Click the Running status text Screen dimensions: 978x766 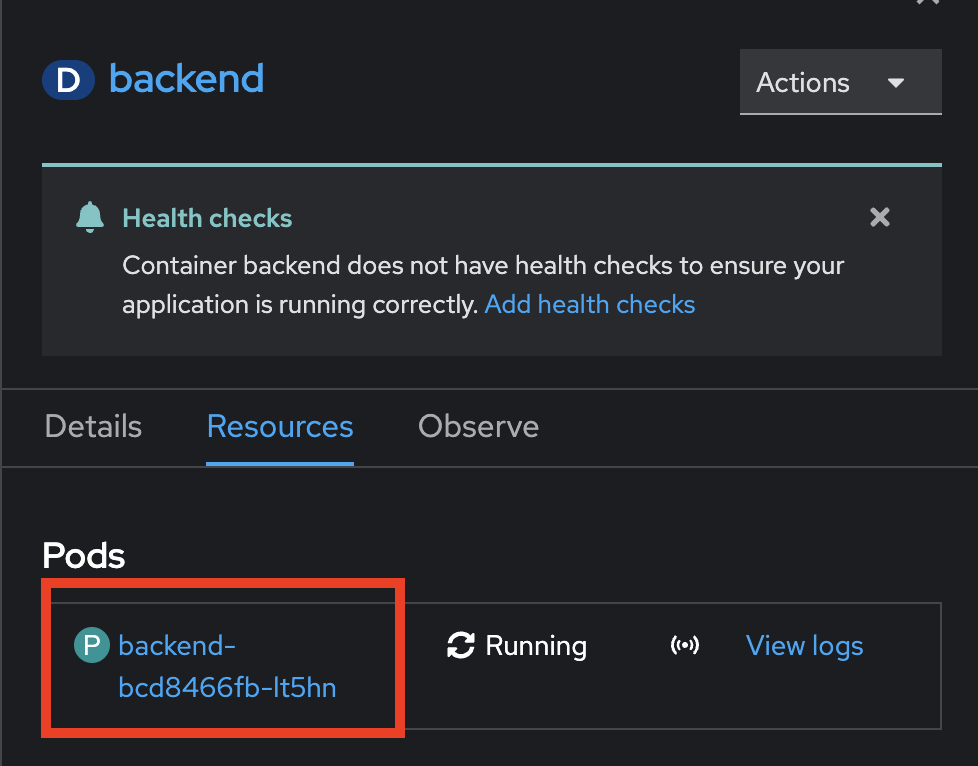point(536,646)
